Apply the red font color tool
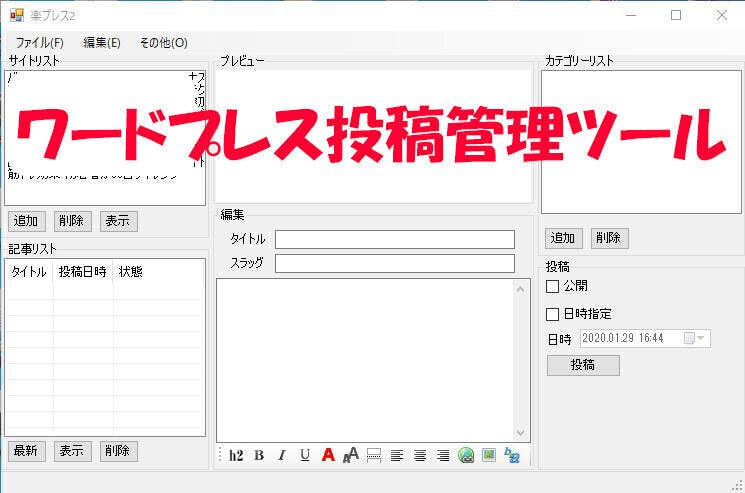Image resolution: width=745 pixels, height=493 pixels. [x=328, y=455]
